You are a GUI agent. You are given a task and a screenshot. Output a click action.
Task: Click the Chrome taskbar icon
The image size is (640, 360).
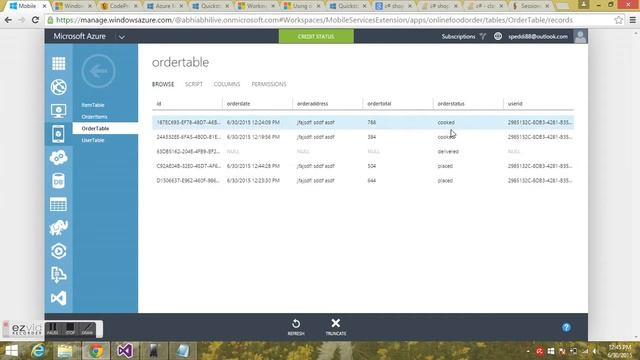click(x=96, y=351)
